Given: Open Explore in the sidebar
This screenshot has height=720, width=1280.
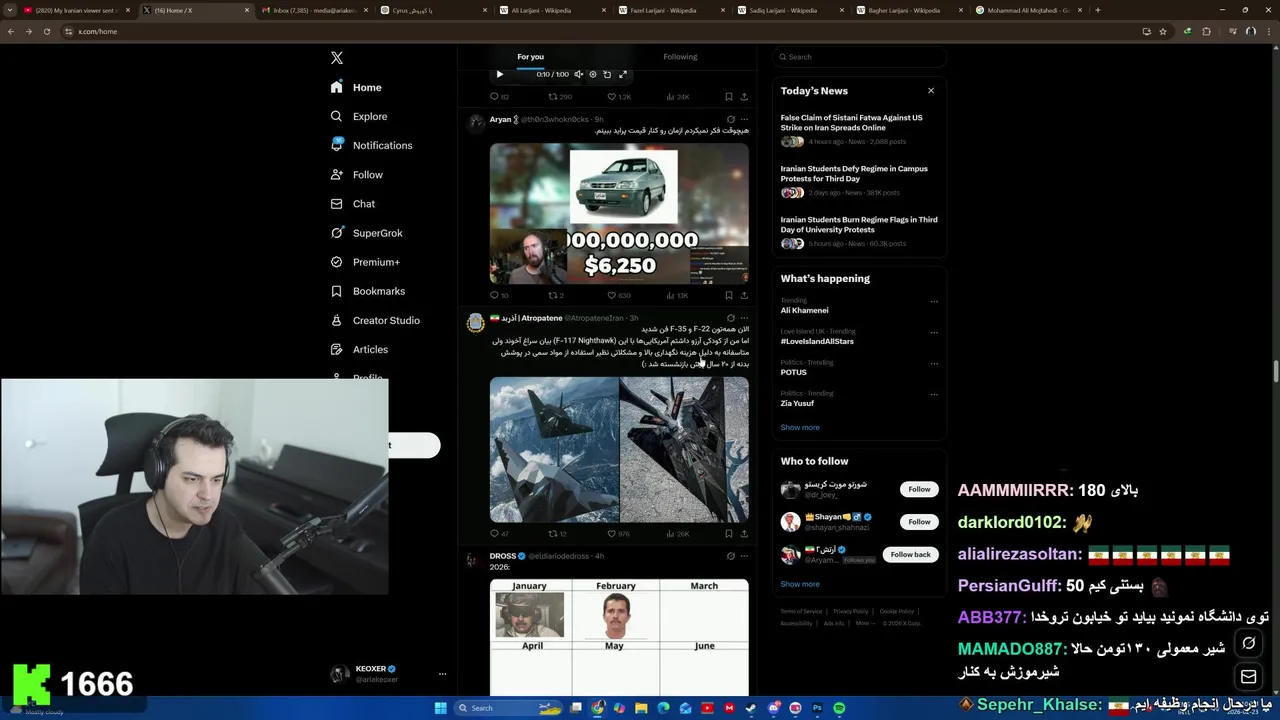Looking at the screenshot, I should click(x=358, y=117).
